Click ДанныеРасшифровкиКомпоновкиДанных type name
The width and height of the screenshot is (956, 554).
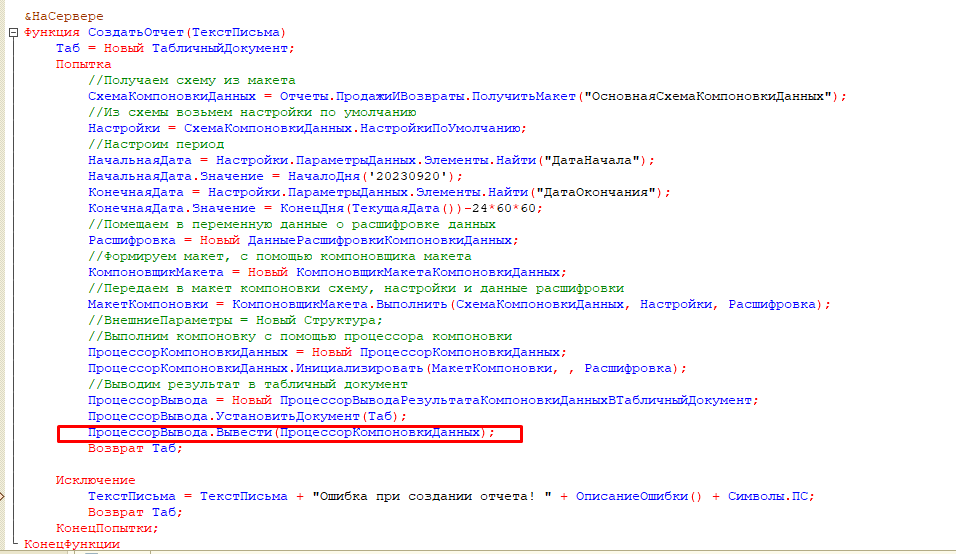tap(380, 240)
